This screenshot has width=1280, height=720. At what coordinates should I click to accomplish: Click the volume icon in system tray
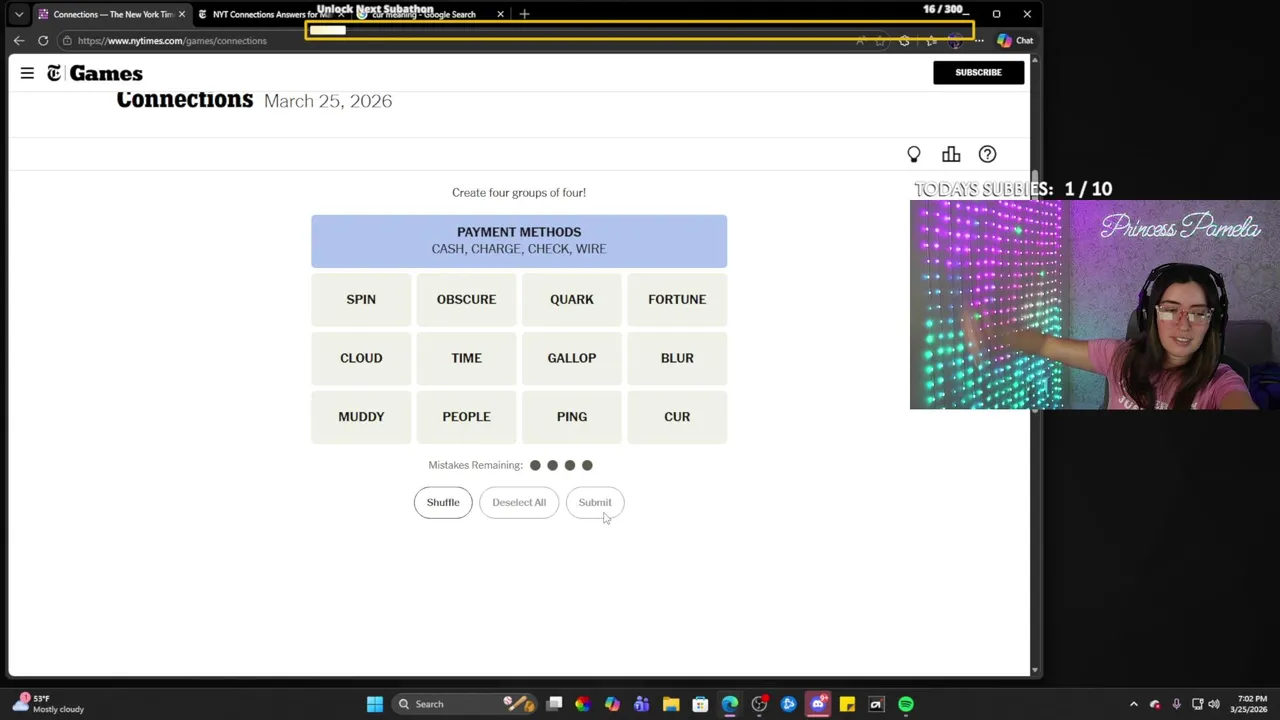tap(1215, 704)
